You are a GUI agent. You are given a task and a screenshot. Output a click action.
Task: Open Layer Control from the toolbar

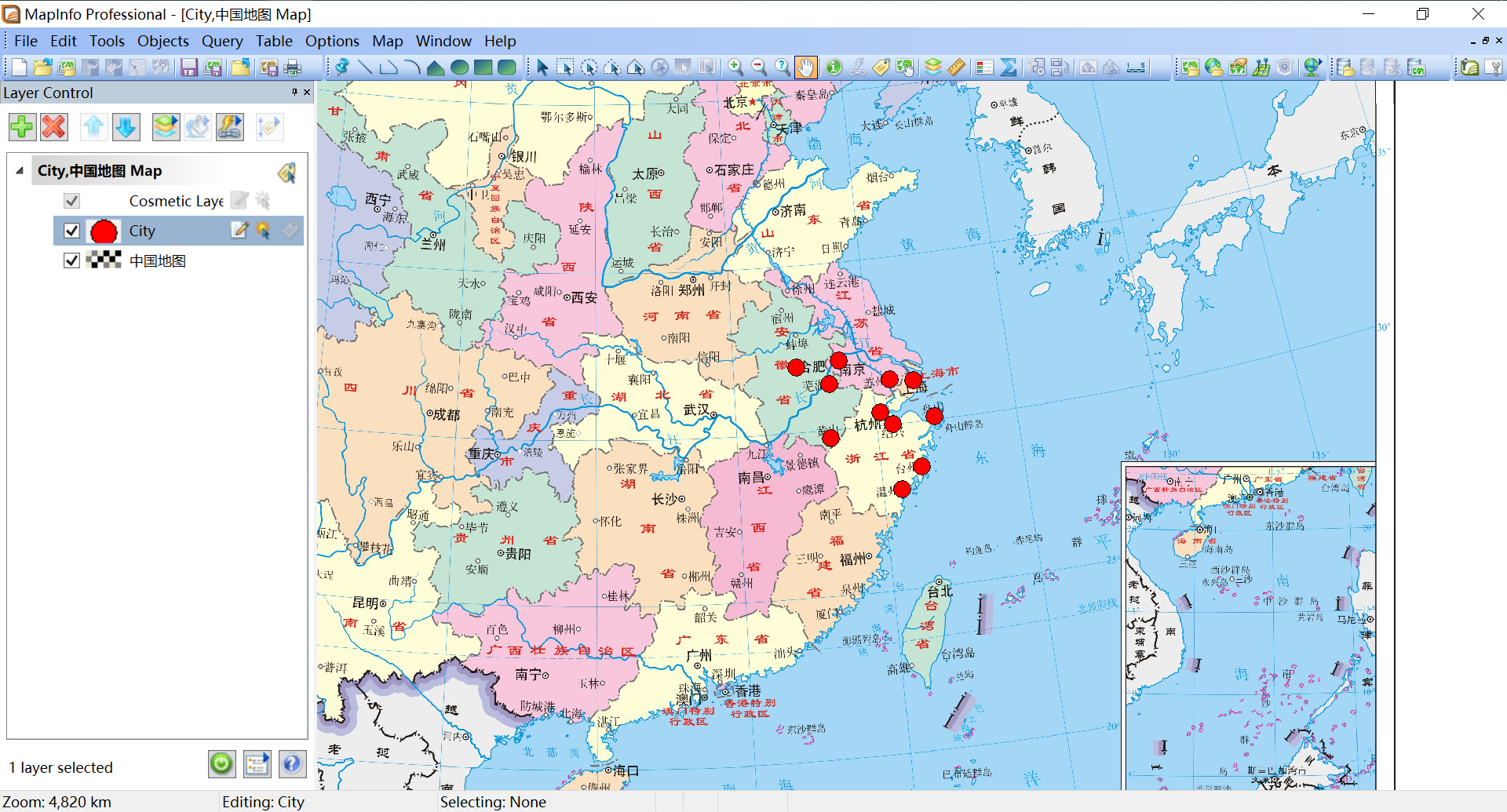click(x=932, y=67)
